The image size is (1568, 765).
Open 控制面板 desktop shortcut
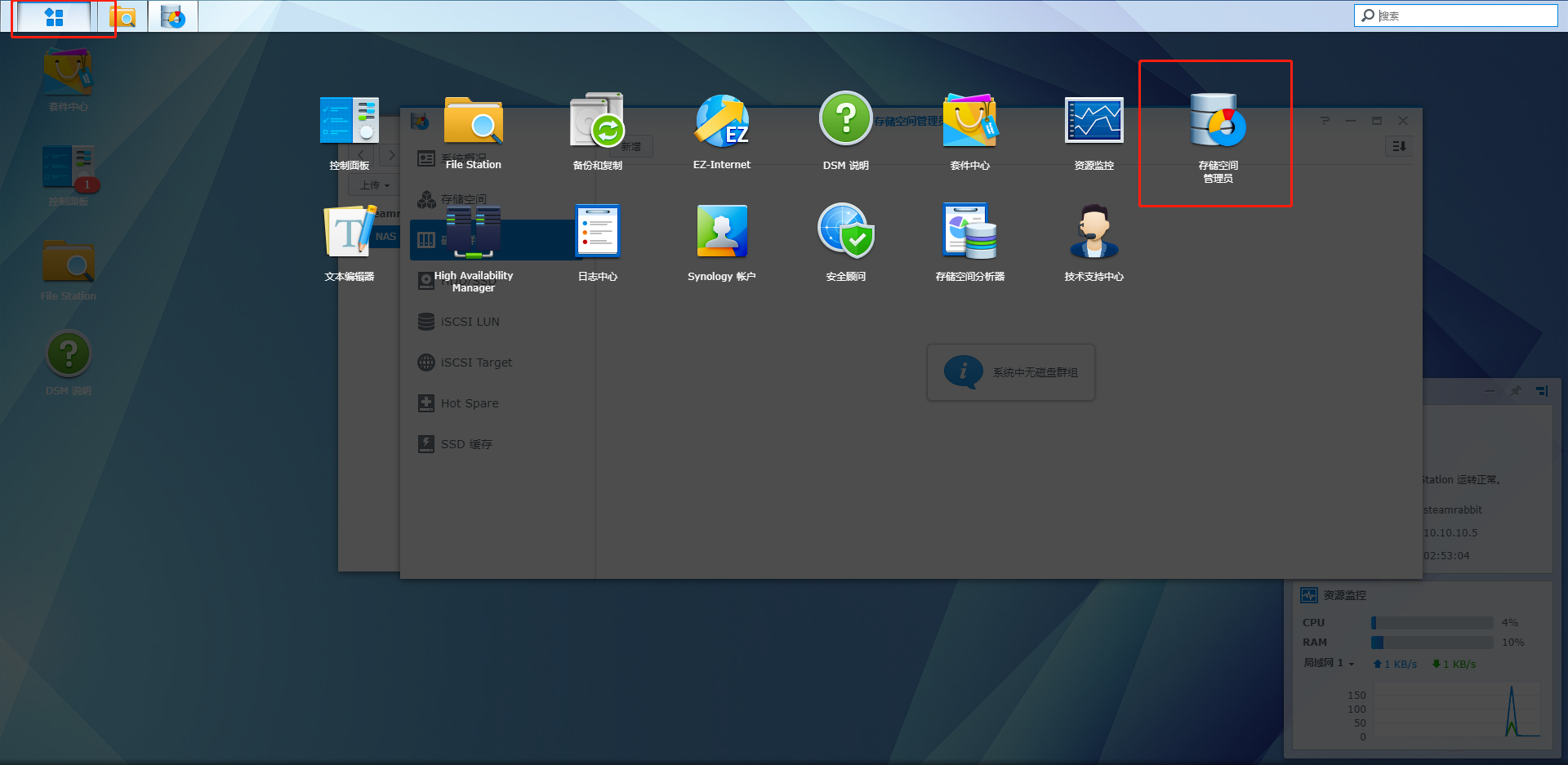69,175
